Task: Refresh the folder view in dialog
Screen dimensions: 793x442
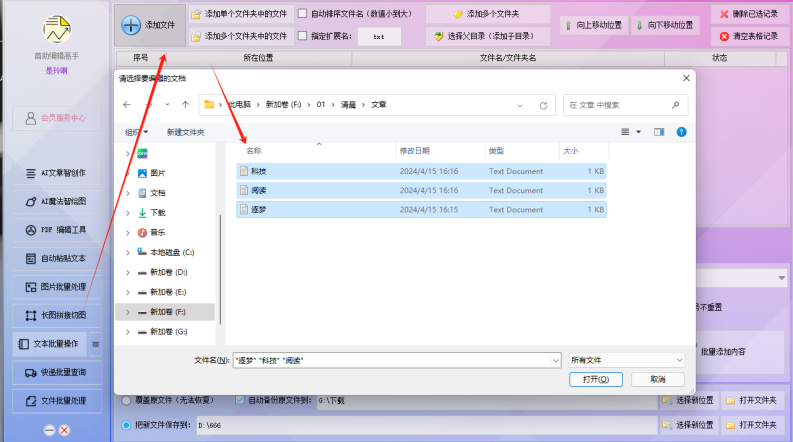Action: click(x=543, y=105)
